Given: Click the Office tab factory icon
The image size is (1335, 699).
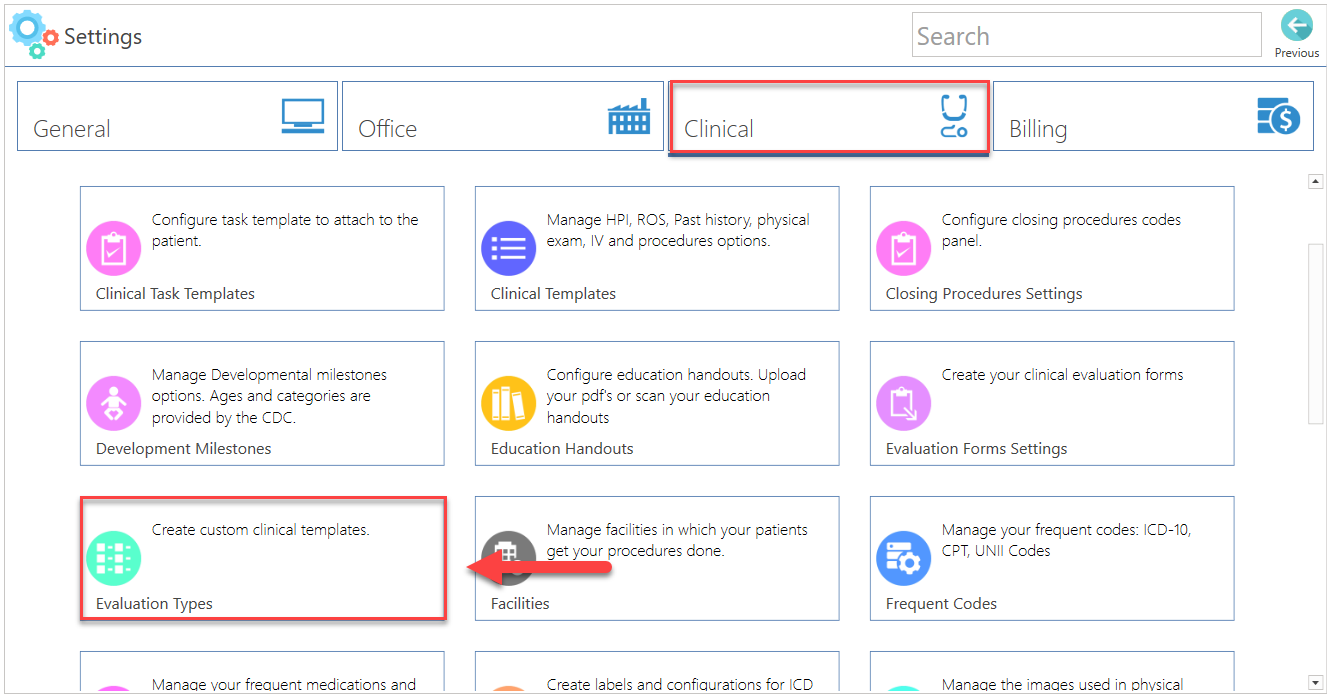Looking at the screenshot, I should coord(629,116).
